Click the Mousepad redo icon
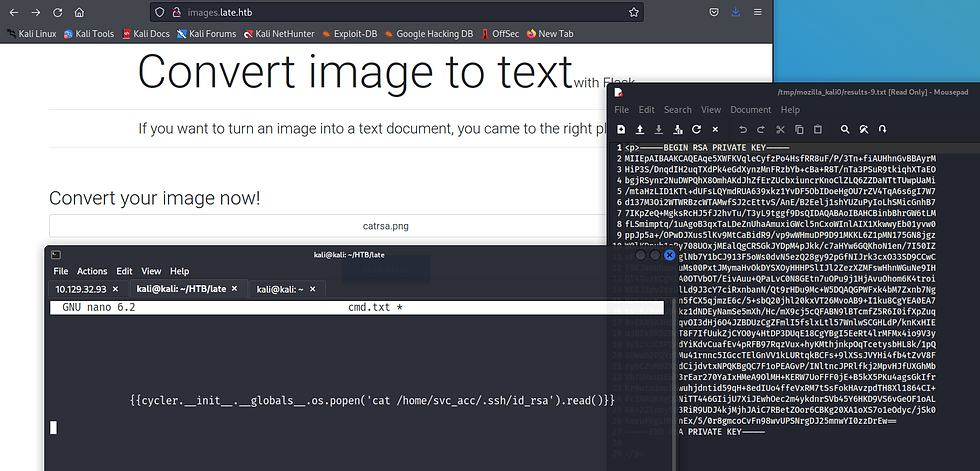 (x=761, y=129)
